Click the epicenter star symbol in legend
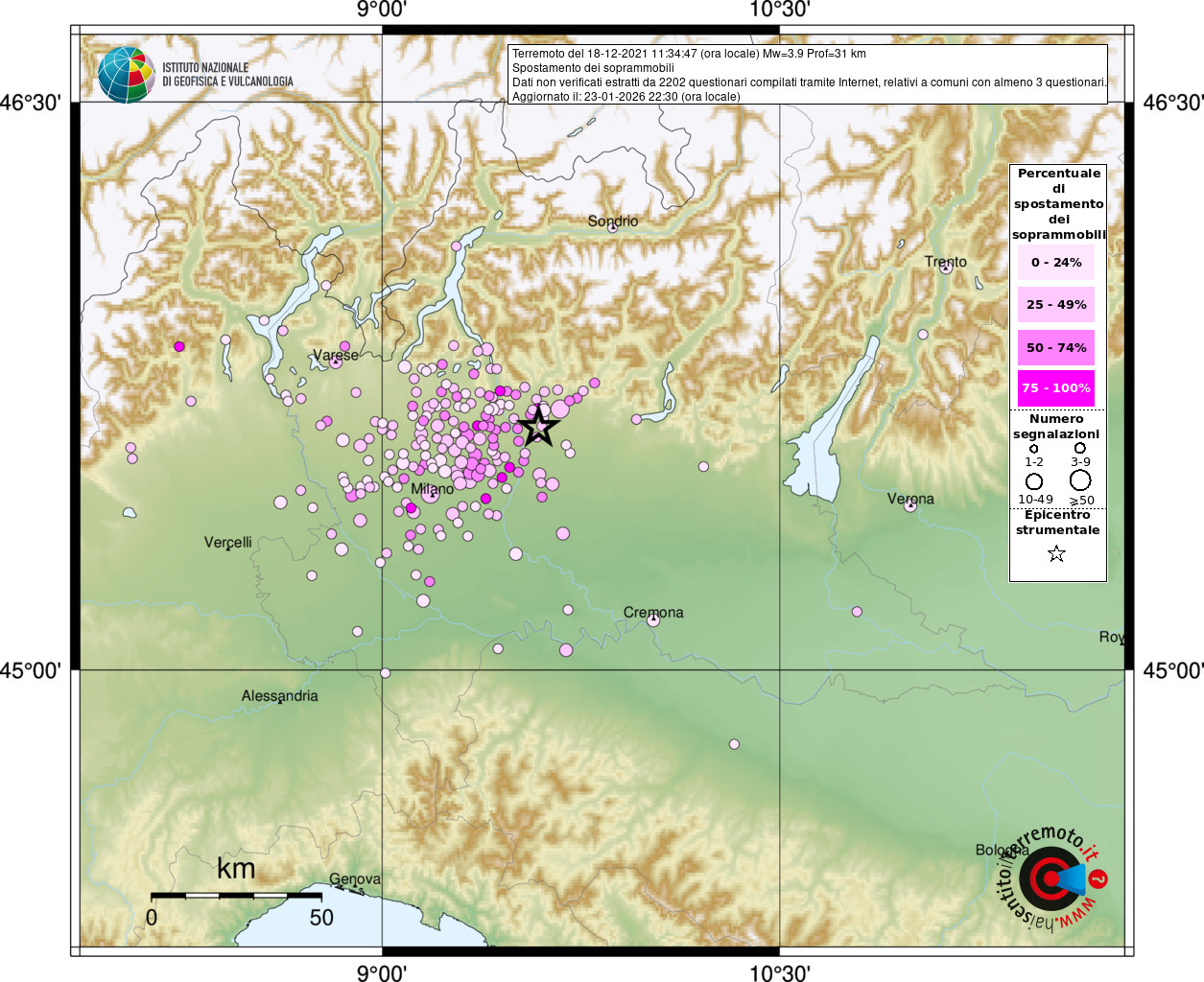1204x982 pixels. click(1056, 553)
